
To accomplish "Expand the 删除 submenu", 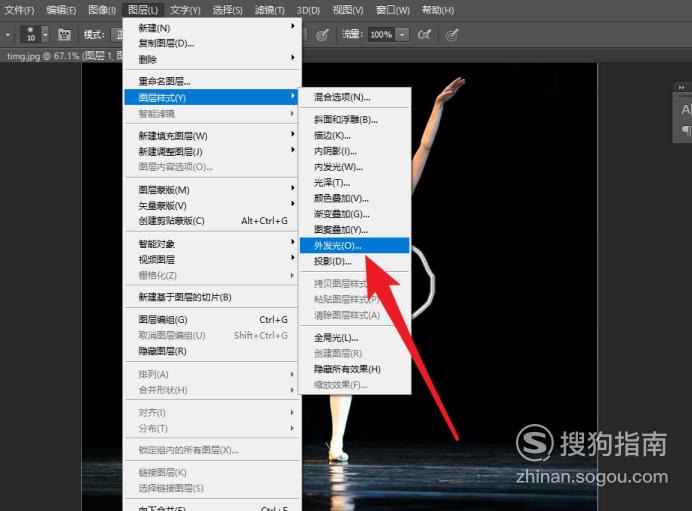I will [212, 59].
